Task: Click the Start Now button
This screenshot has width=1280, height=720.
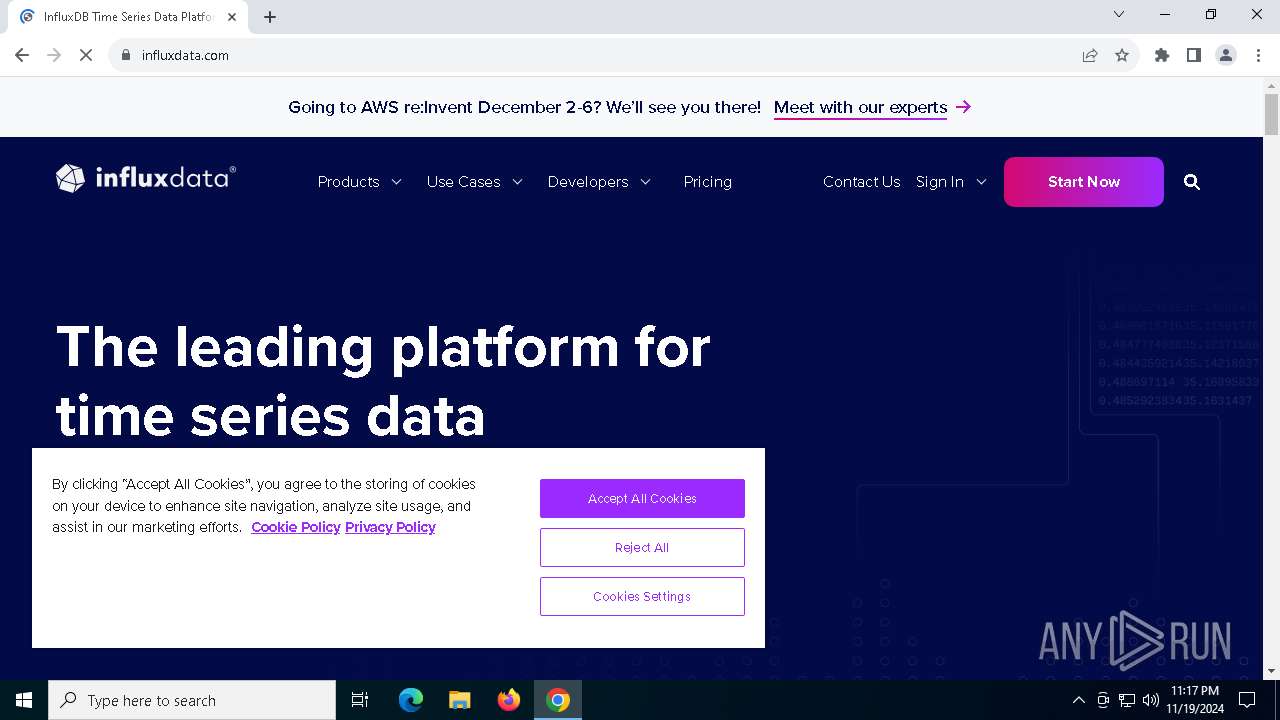Action: [1084, 182]
